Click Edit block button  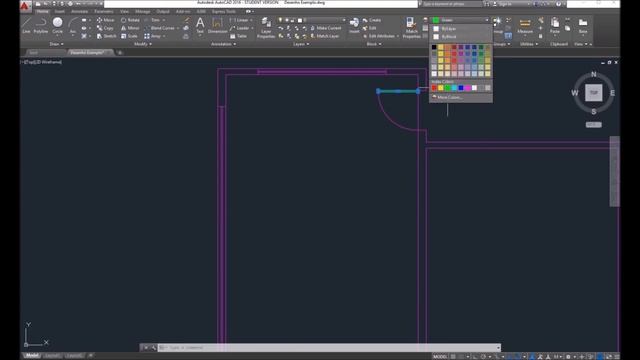pos(369,28)
